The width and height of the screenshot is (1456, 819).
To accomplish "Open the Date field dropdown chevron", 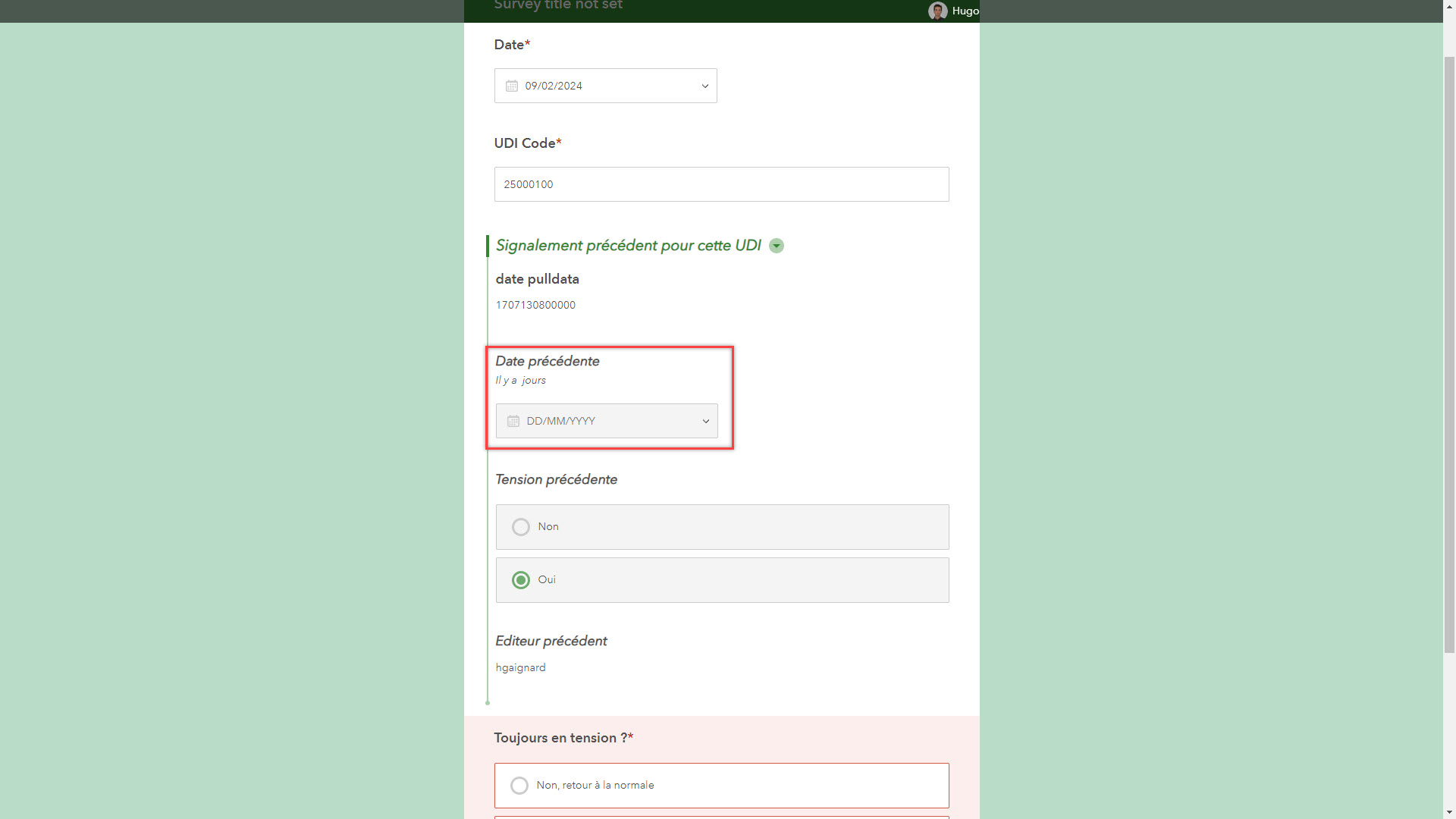I will (x=704, y=86).
